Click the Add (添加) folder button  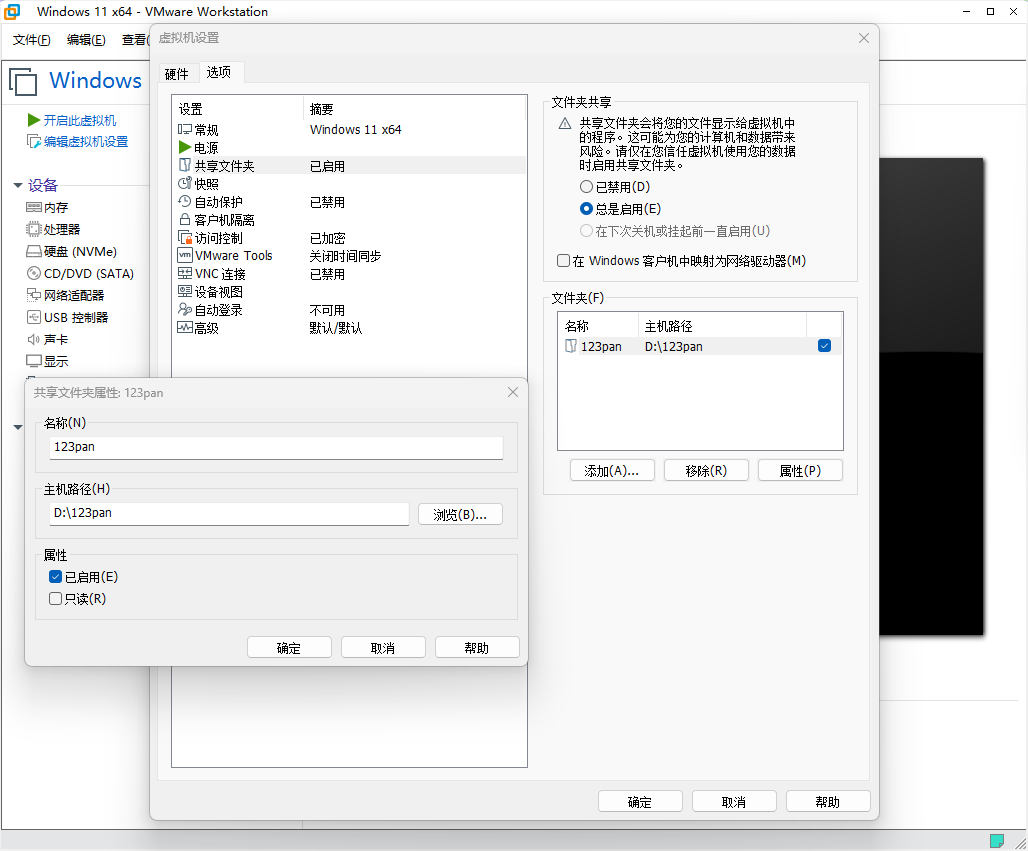tap(612, 471)
